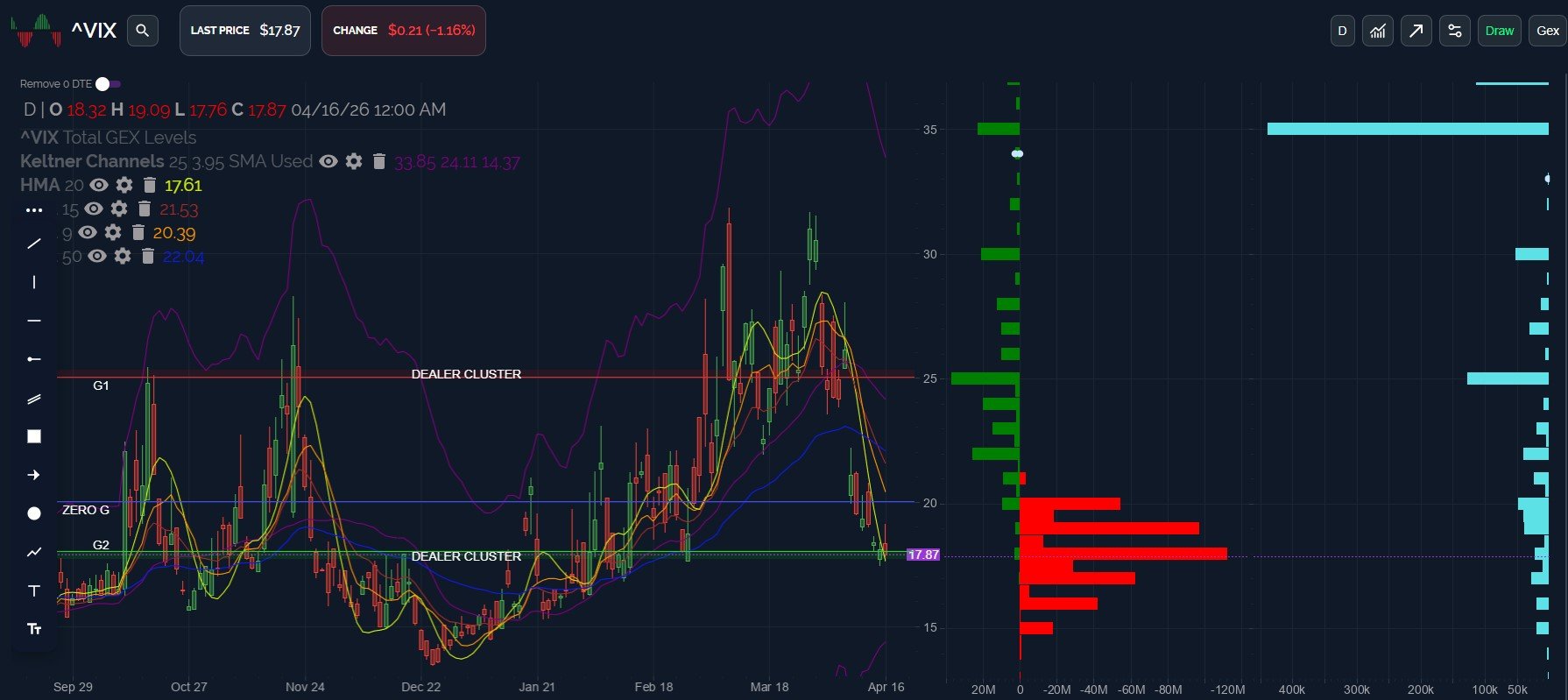Open settings for the 21.53 indicator
Image resolution: width=1568 pixels, height=700 pixels.
coord(119,209)
